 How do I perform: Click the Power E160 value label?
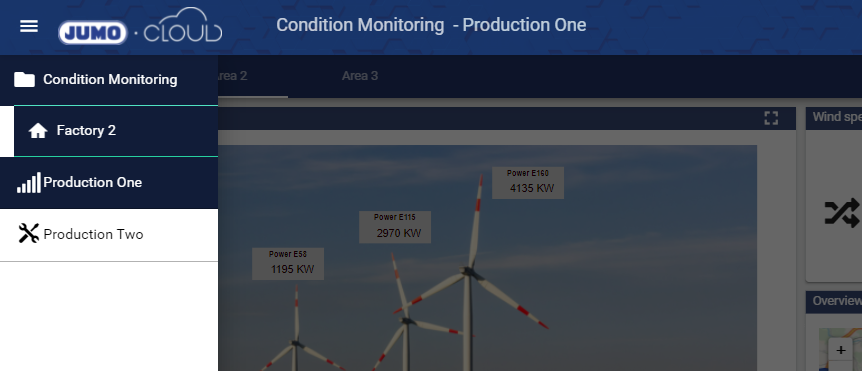point(528,182)
